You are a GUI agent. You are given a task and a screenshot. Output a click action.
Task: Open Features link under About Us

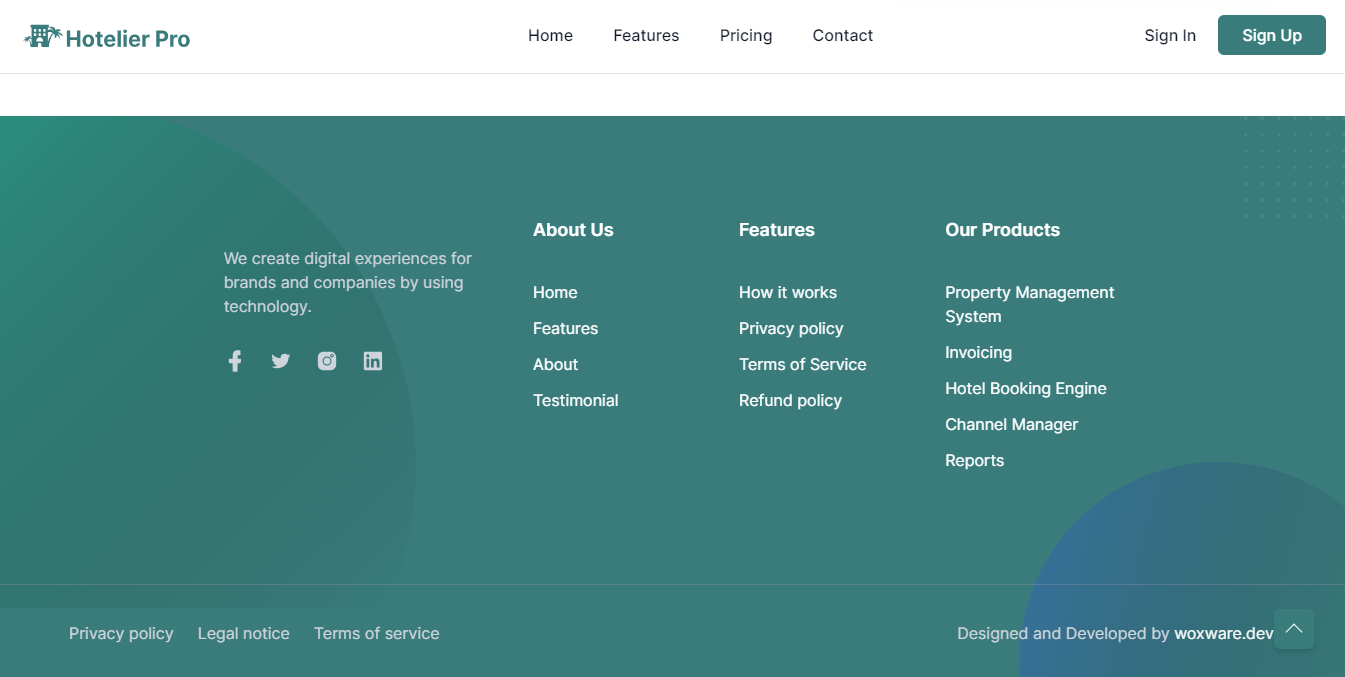click(x=566, y=328)
